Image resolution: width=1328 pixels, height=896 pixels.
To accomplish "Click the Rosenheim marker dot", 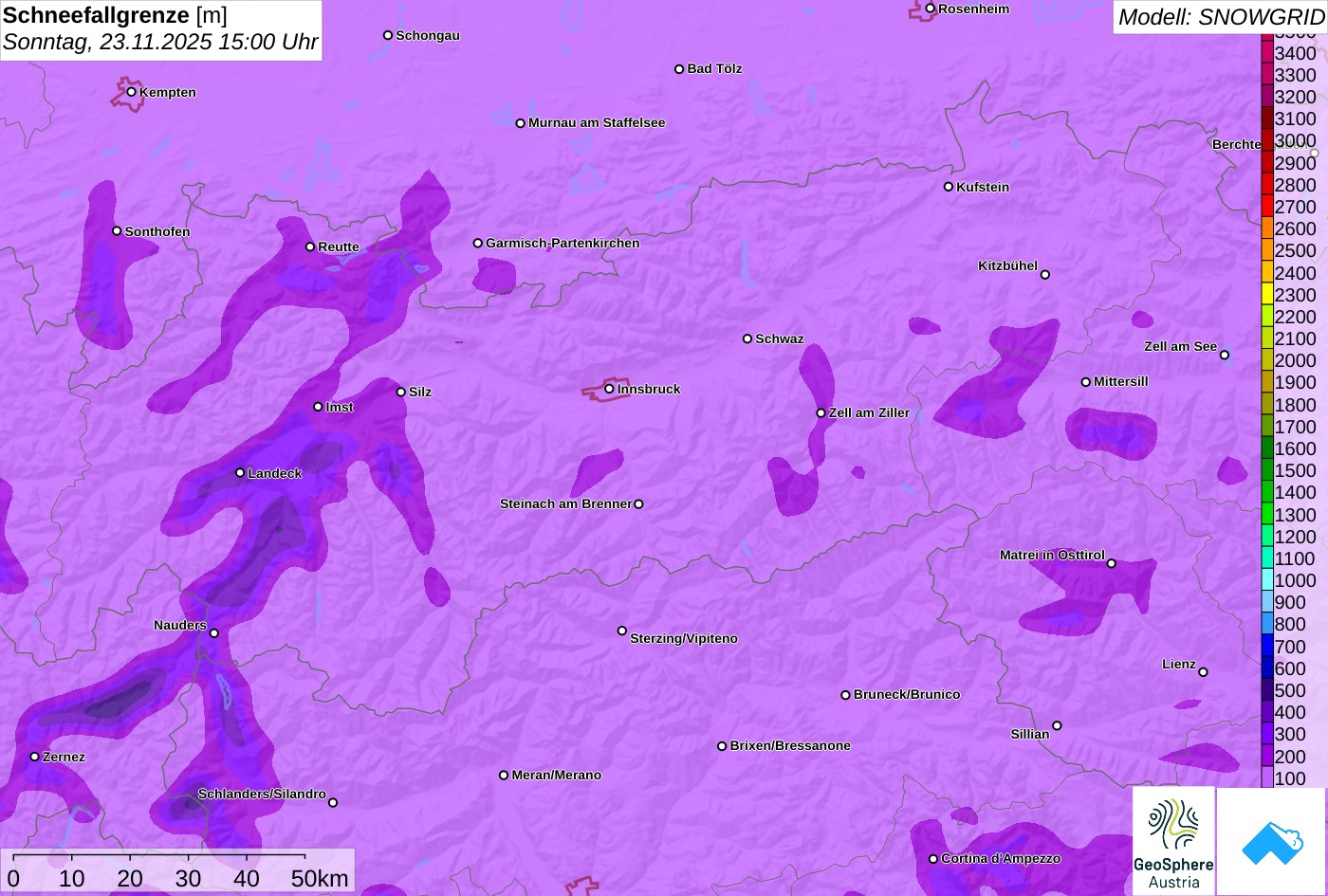I will click(931, 9).
